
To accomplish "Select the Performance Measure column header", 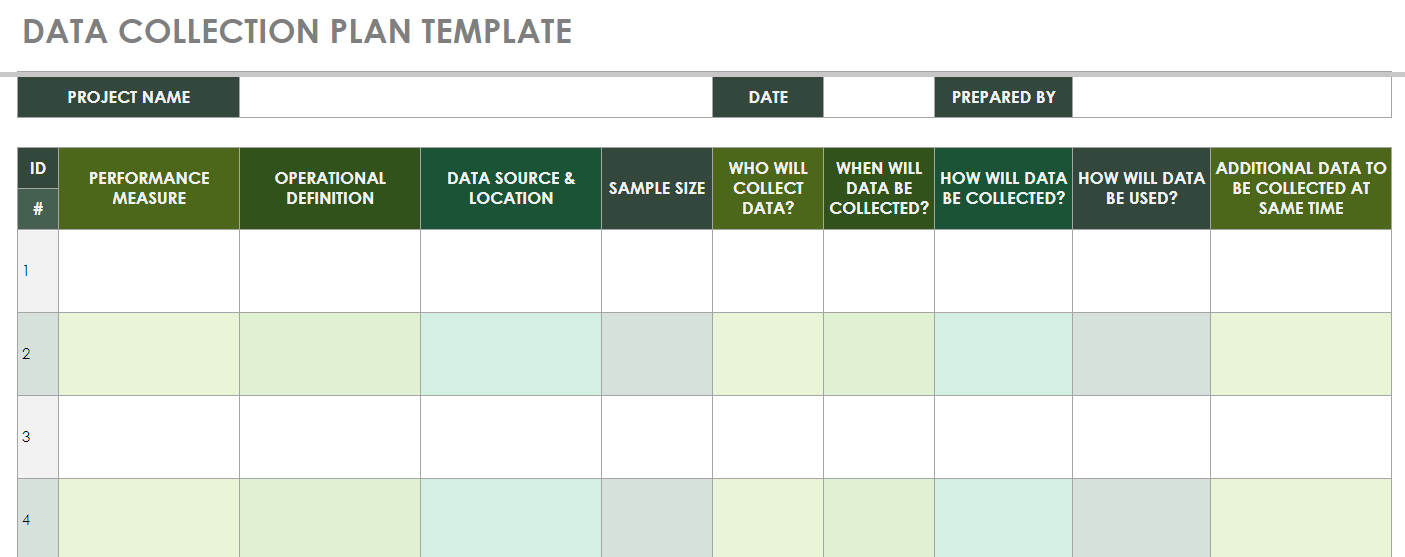I will coord(149,188).
